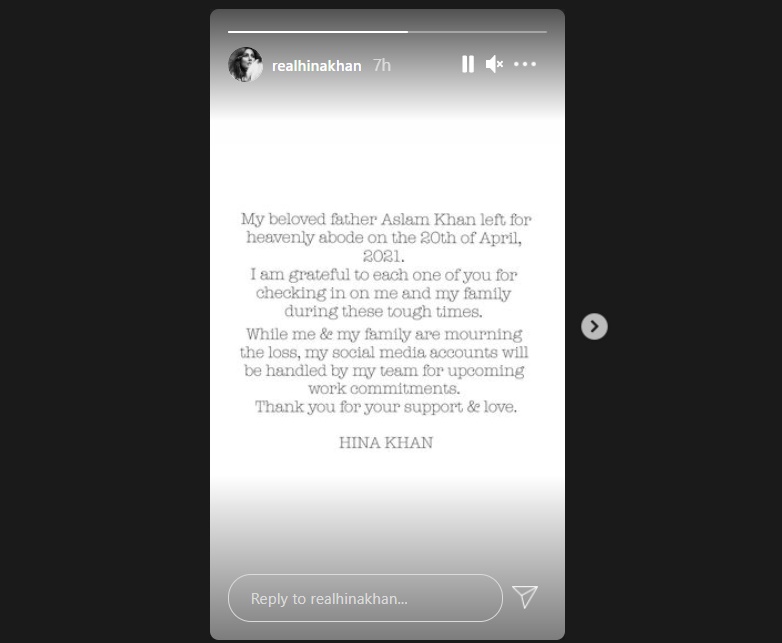This screenshot has height=643, width=782.
Task: Tap the story's blank upper white area
Action: pyautogui.click(x=387, y=160)
